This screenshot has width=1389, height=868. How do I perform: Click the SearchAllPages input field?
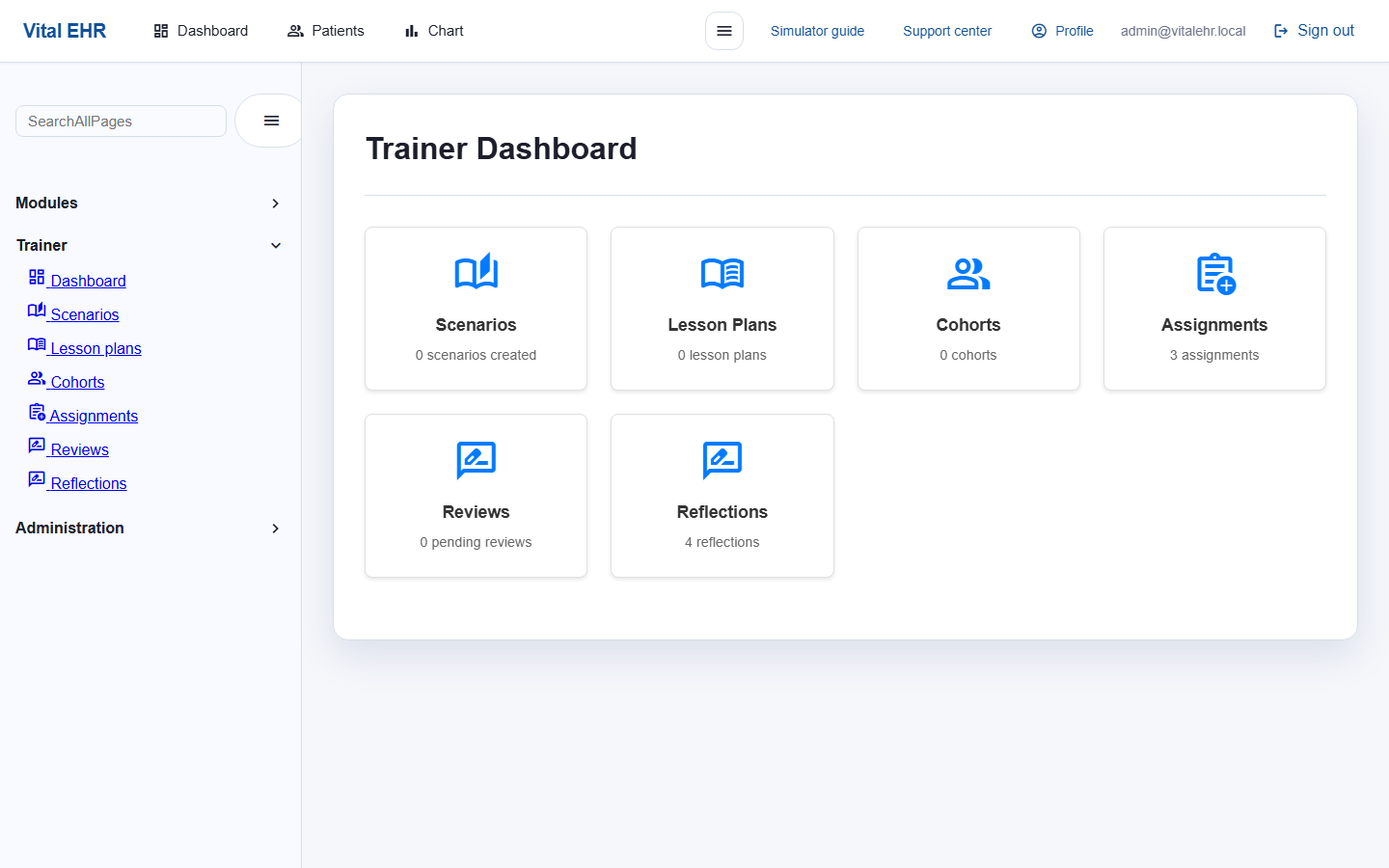[x=121, y=121]
